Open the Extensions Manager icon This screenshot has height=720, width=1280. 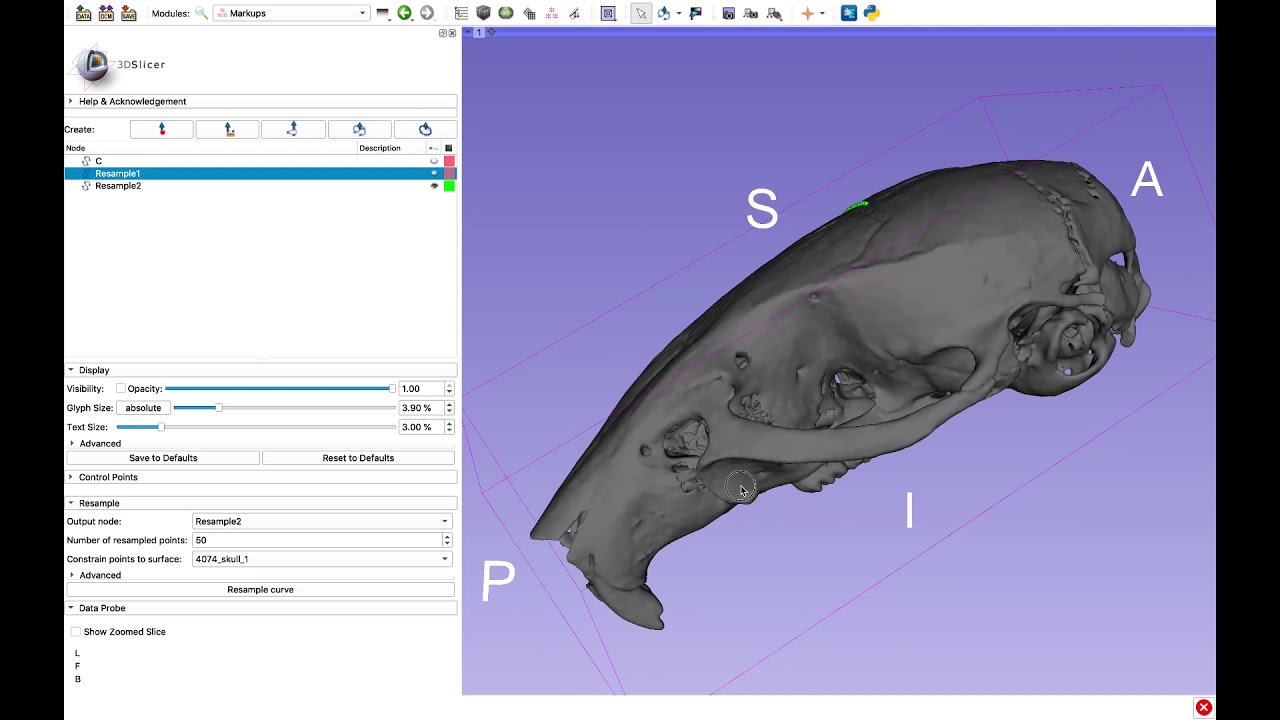click(x=849, y=13)
